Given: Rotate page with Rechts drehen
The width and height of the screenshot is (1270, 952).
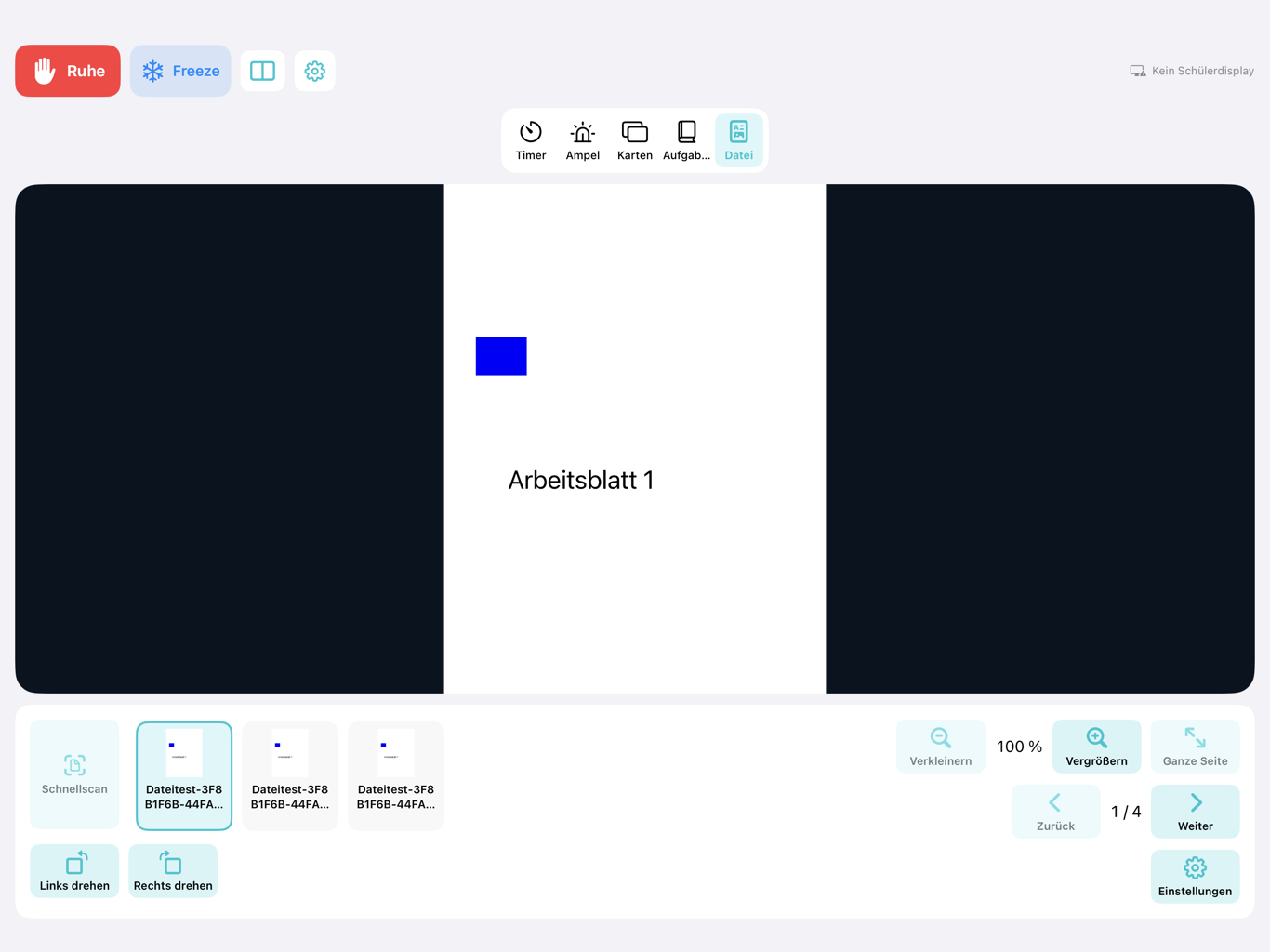Looking at the screenshot, I should (173, 871).
